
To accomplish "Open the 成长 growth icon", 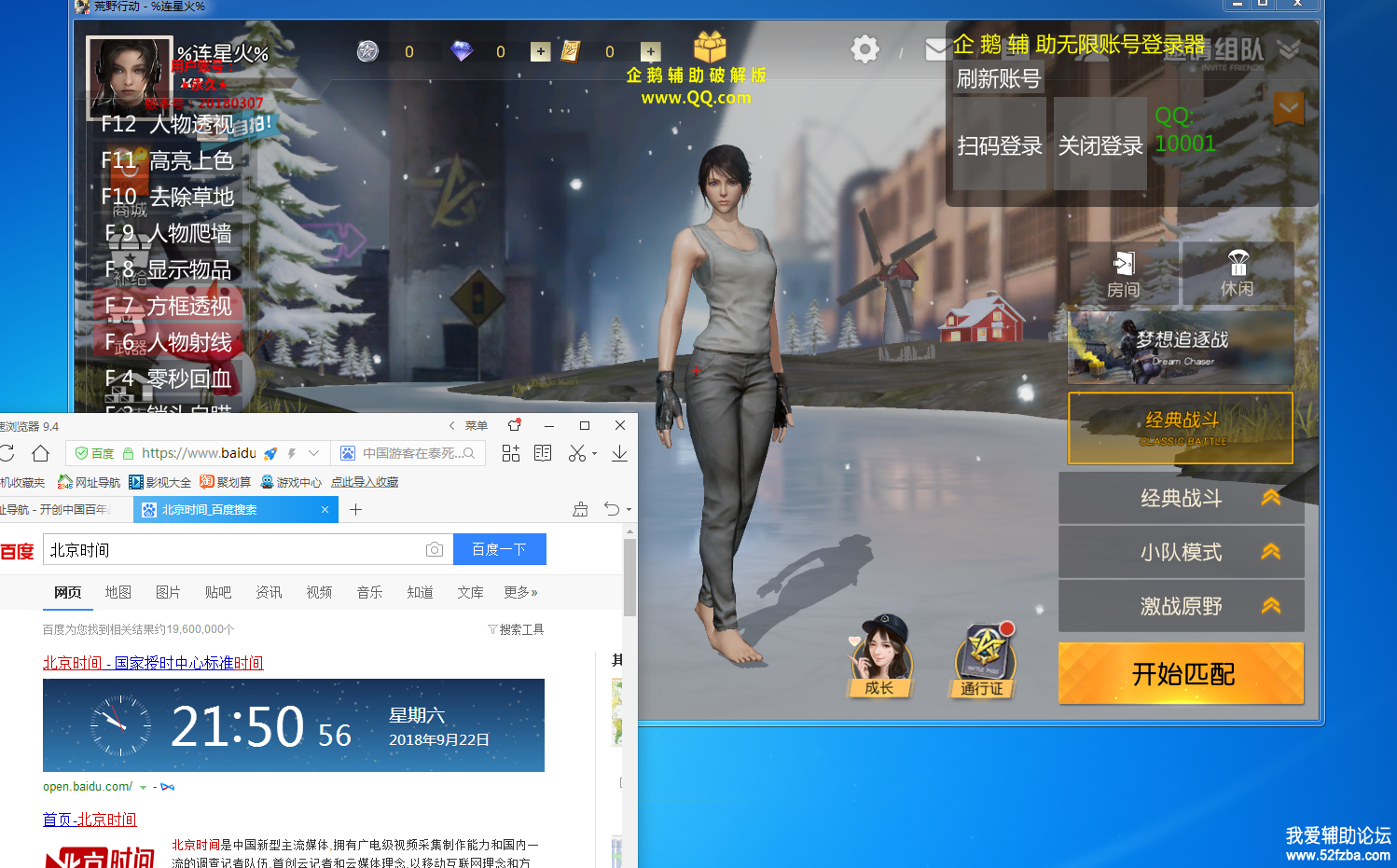I will 879,656.
